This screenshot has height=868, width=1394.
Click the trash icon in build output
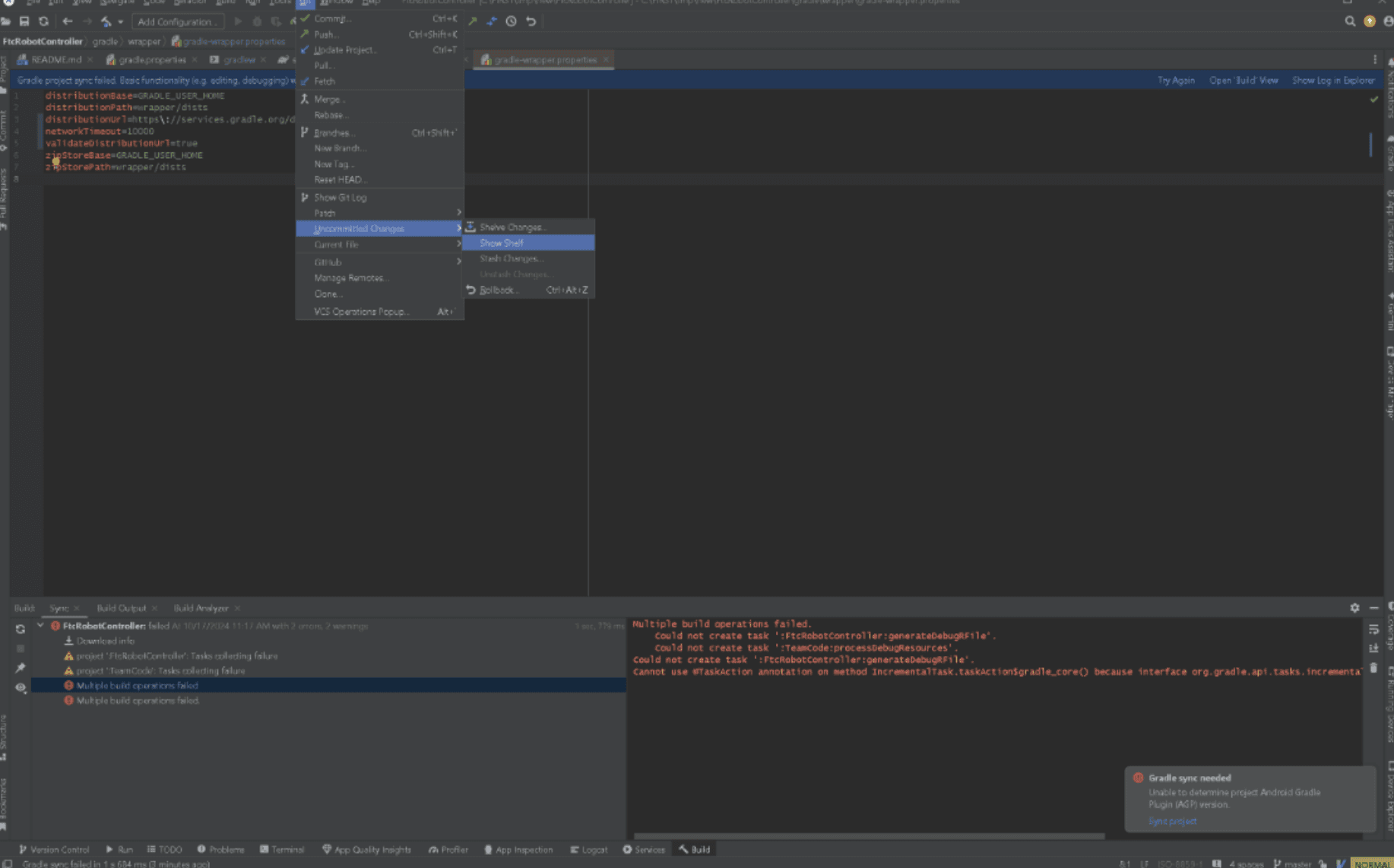point(1373,668)
